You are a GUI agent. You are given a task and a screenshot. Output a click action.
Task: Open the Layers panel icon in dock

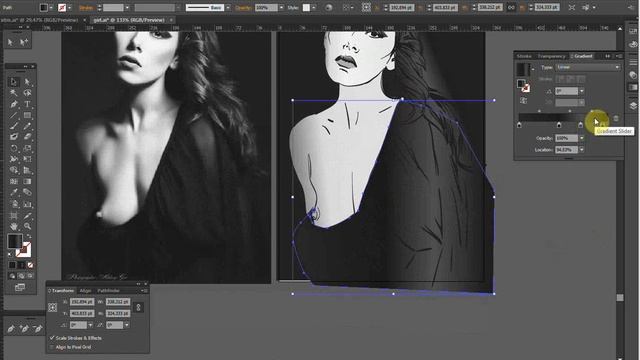pos(633,106)
